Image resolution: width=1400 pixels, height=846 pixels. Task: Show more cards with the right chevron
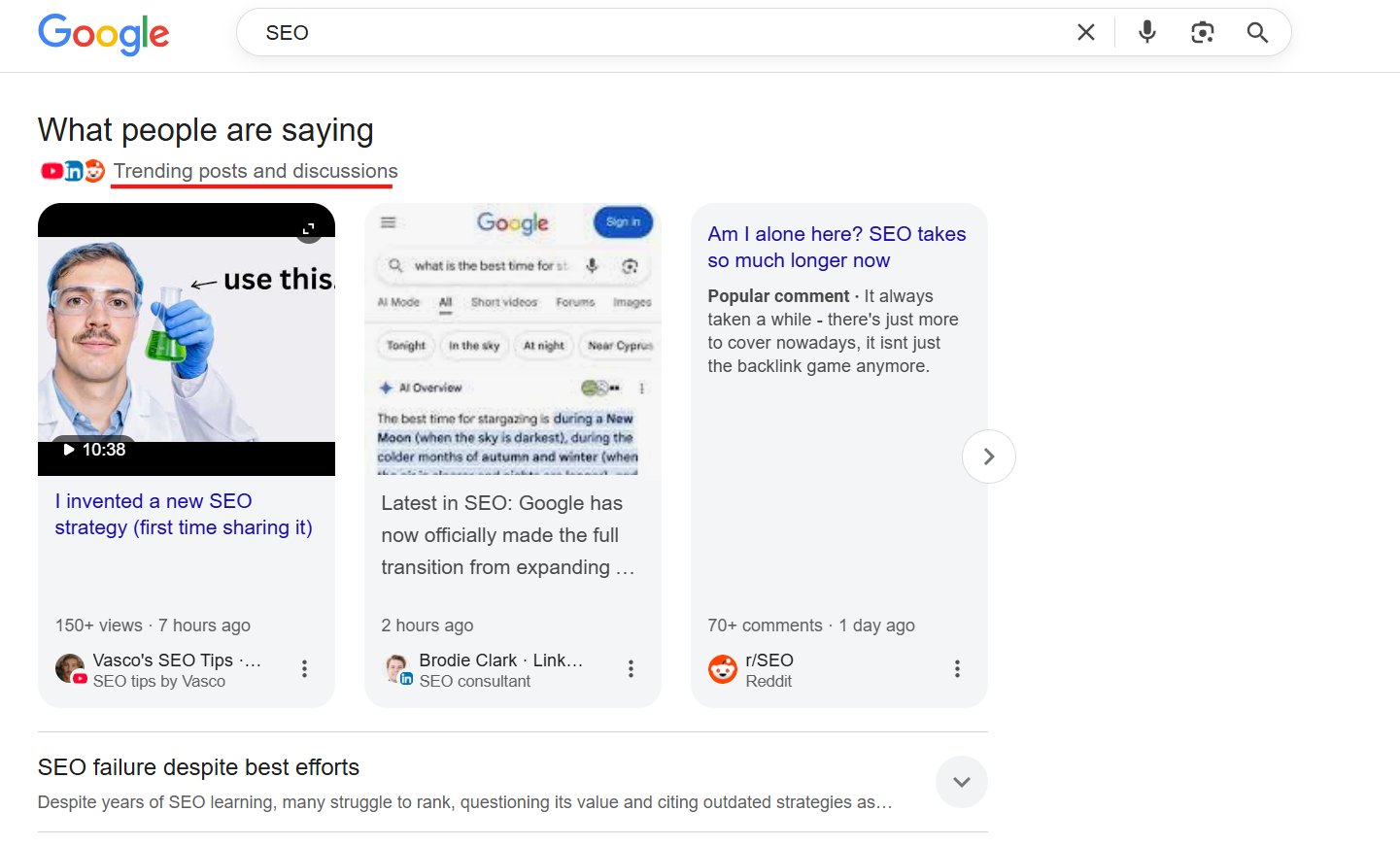[x=988, y=457]
